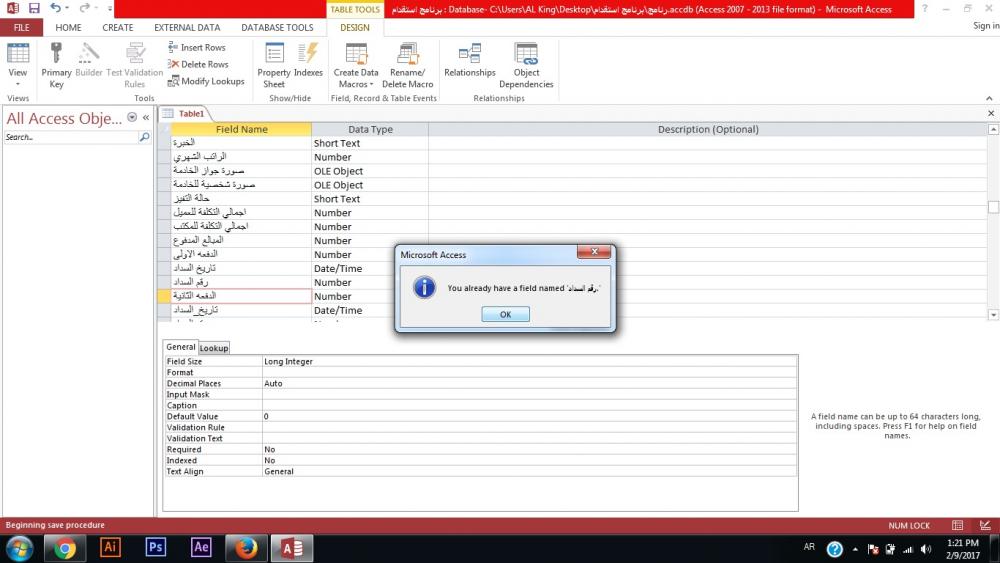Screen dimensions: 1000x563
Task: Open the expression Builder
Action: (89, 61)
